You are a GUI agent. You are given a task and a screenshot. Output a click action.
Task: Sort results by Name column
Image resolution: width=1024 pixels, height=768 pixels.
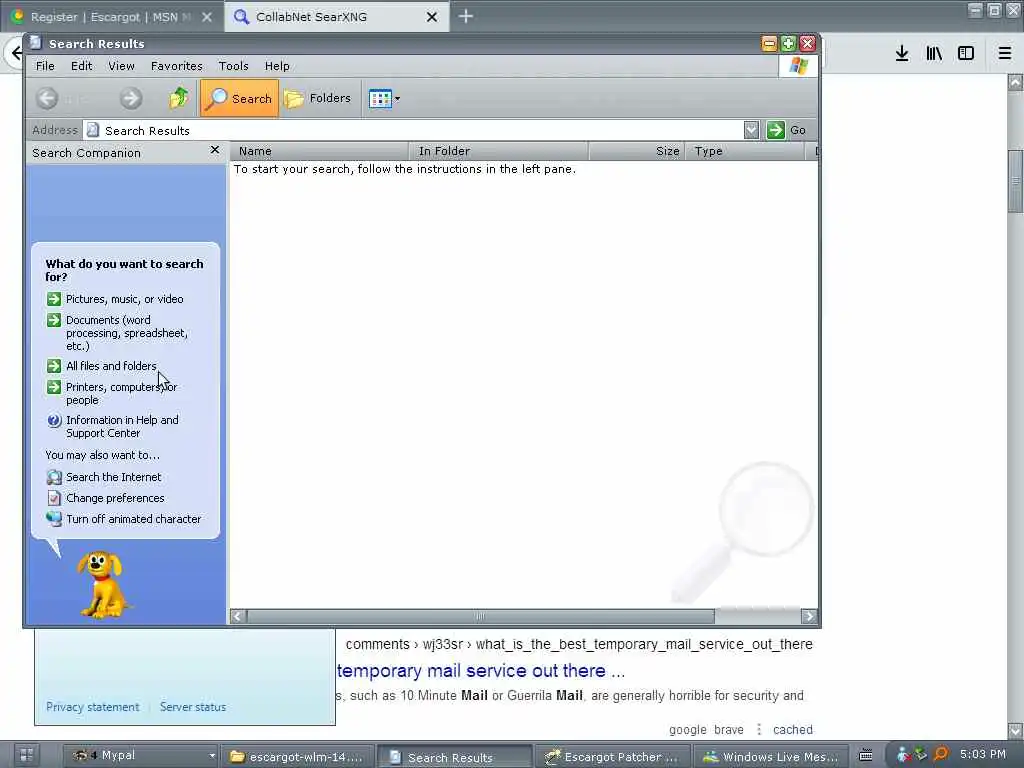319,152
